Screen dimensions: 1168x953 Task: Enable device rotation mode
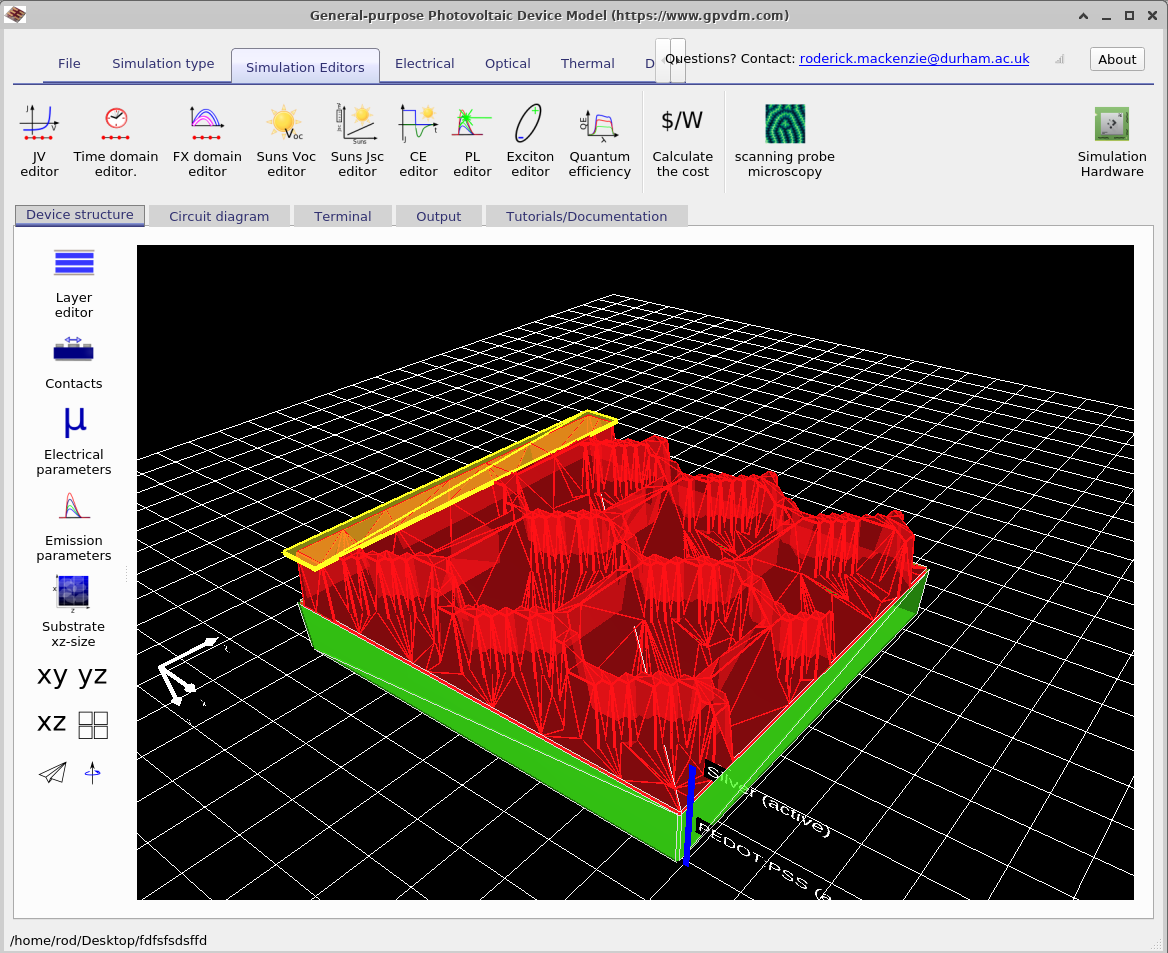[x=91, y=771]
